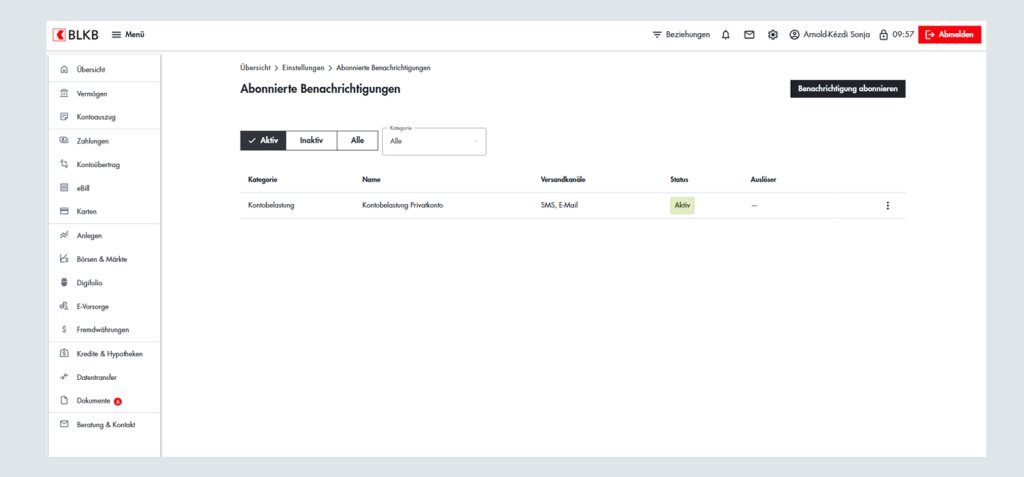Image resolution: width=1024 pixels, height=477 pixels.
Task: Follow the Einstellungen breadcrumb link
Action: pyautogui.click(x=303, y=68)
